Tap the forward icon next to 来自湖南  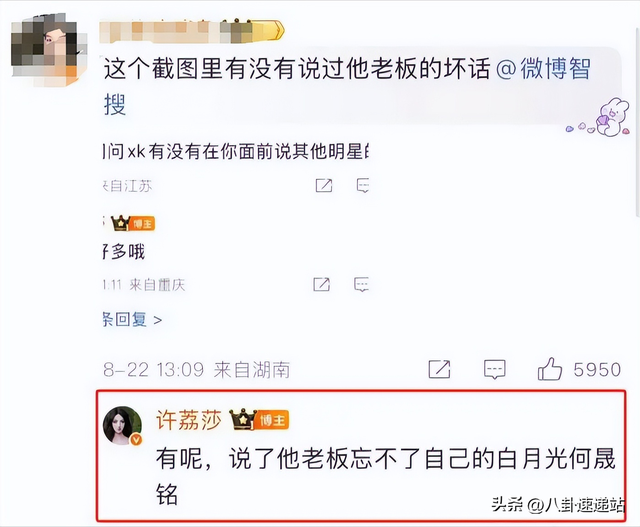pyautogui.click(x=439, y=369)
